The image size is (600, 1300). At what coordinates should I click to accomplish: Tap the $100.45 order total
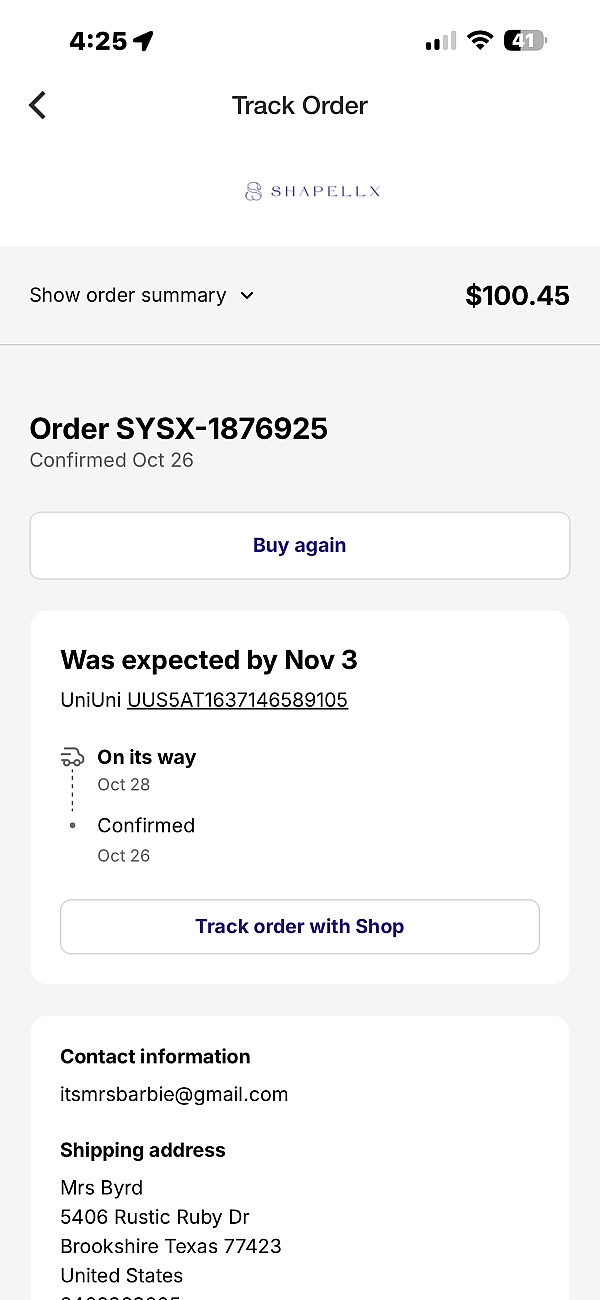coord(517,295)
